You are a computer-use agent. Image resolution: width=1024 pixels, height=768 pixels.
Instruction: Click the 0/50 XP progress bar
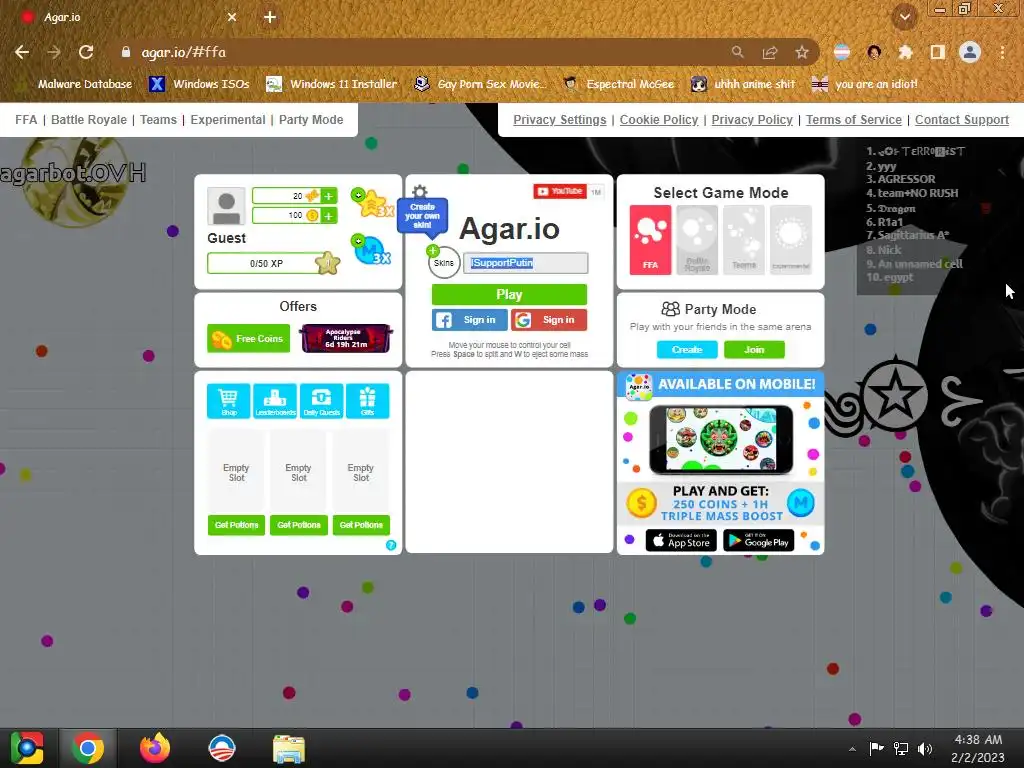[266, 263]
